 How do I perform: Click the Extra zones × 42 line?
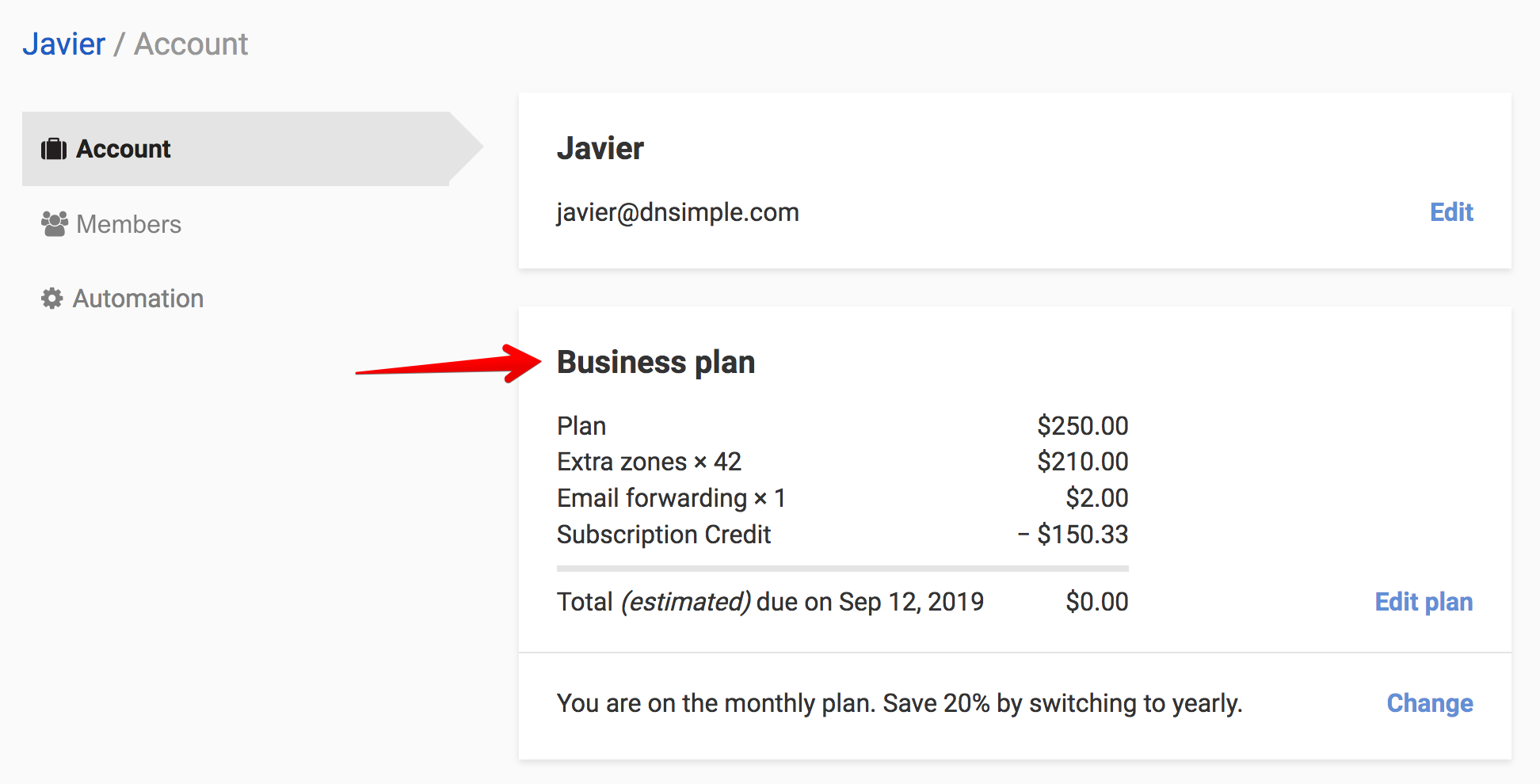[649, 462]
